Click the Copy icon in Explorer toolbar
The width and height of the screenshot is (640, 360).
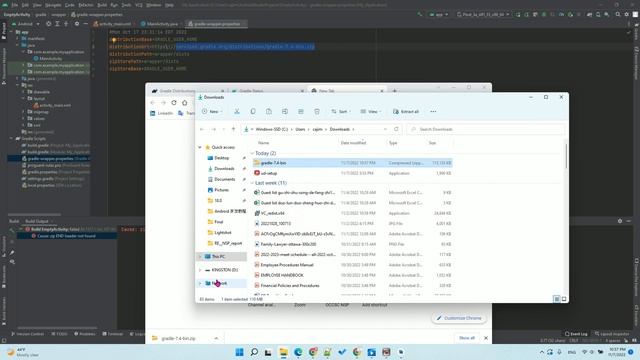point(253,111)
